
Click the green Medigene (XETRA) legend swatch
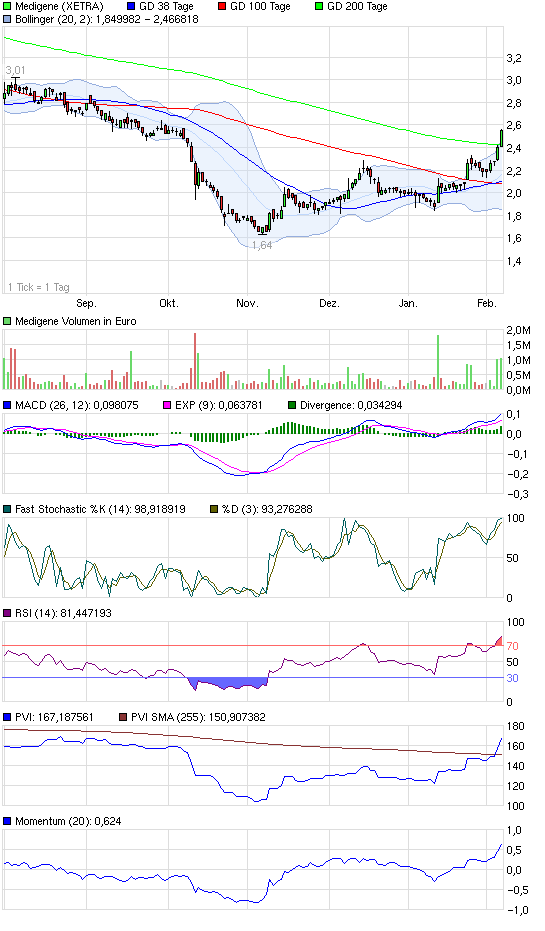[7, 7]
